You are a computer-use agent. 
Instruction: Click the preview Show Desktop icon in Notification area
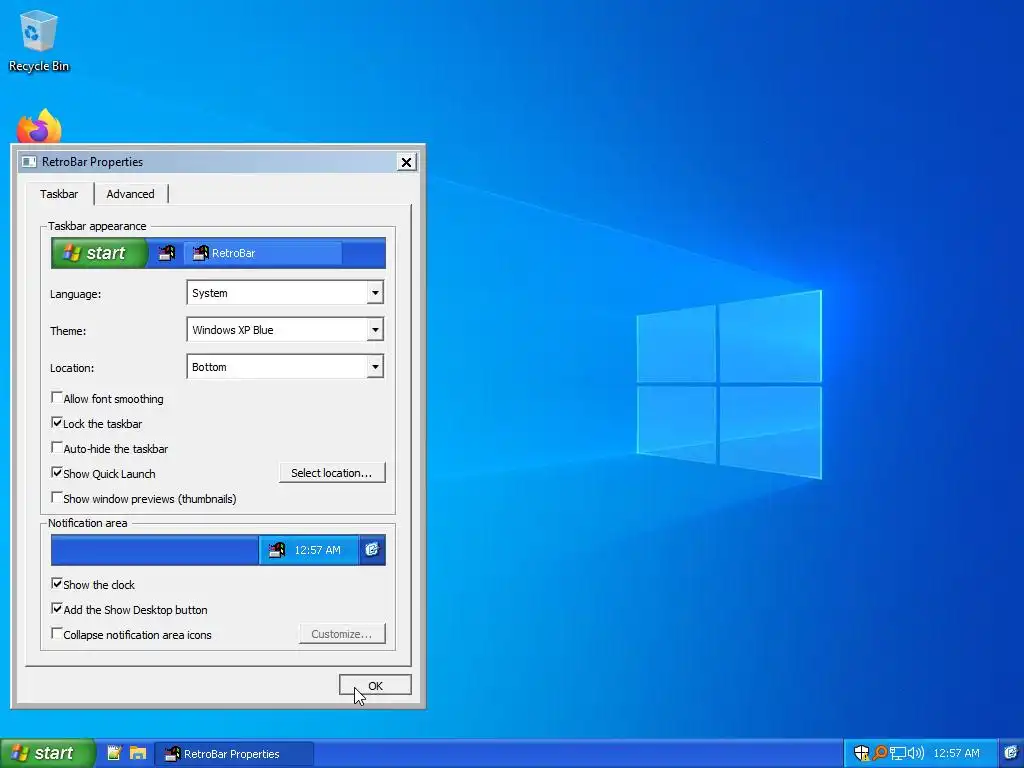(372, 549)
